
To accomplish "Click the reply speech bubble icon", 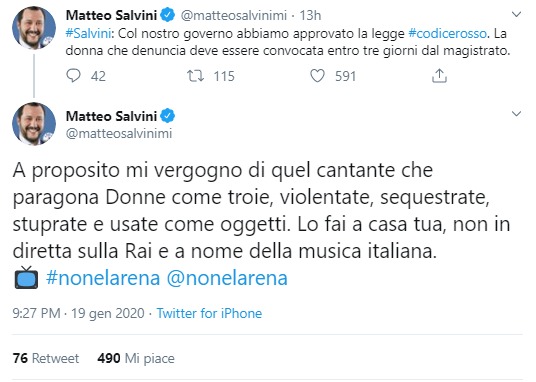I will click(73, 76).
